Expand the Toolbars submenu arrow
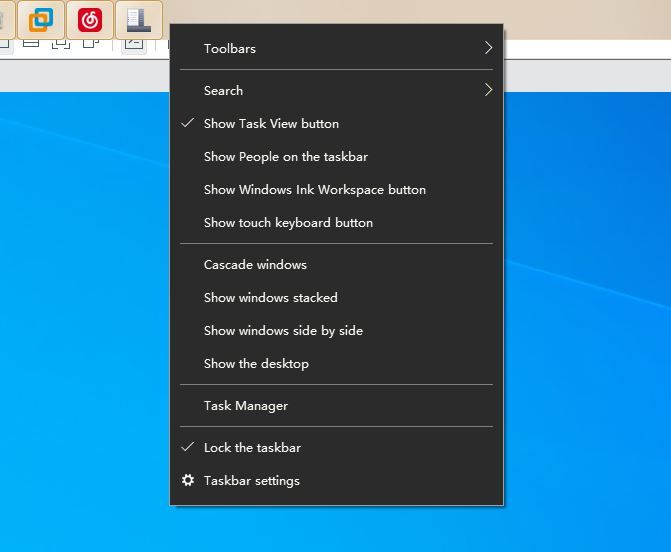The width and height of the screenshot is (671, 552). tap(488, 48)
